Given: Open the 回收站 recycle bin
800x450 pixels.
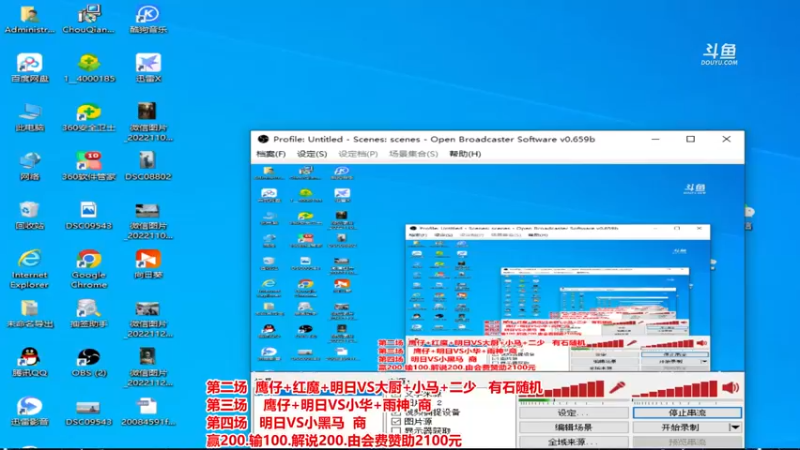Looking at the screenshot, I should click(30, 215).
